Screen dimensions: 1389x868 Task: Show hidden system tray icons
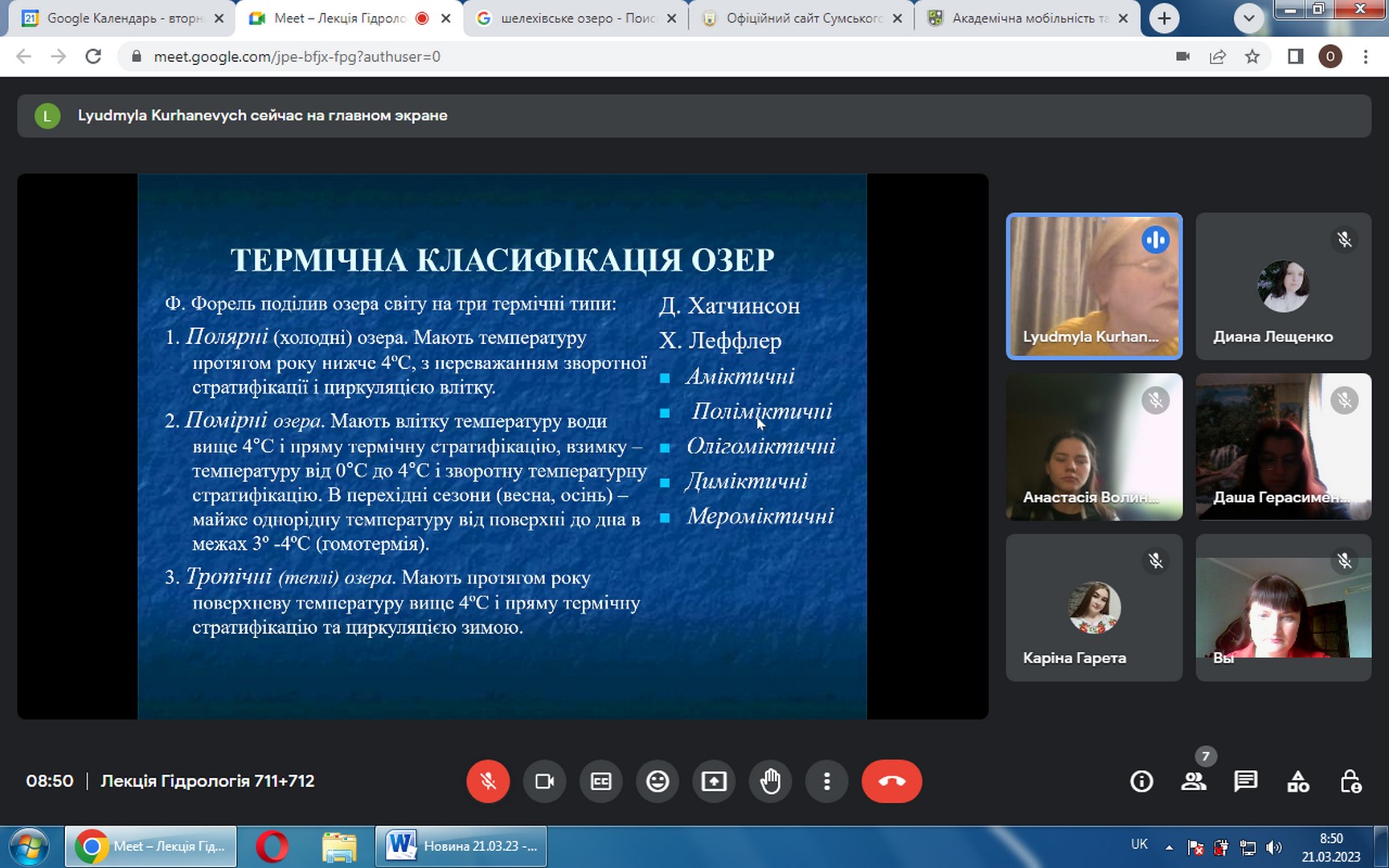(1169, 847)
